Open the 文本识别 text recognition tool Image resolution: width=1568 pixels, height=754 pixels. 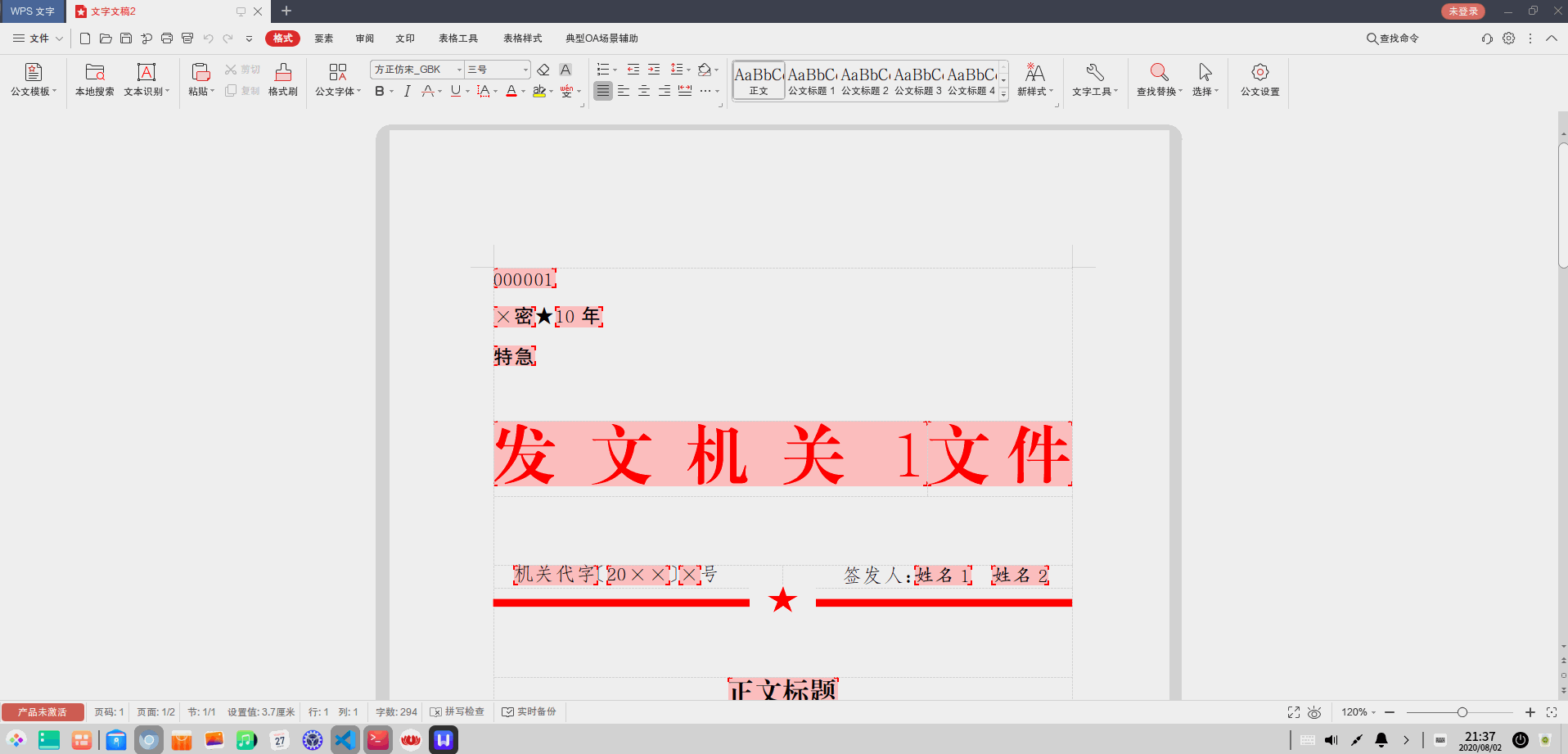pyautogui.click(x=146, y=80)
